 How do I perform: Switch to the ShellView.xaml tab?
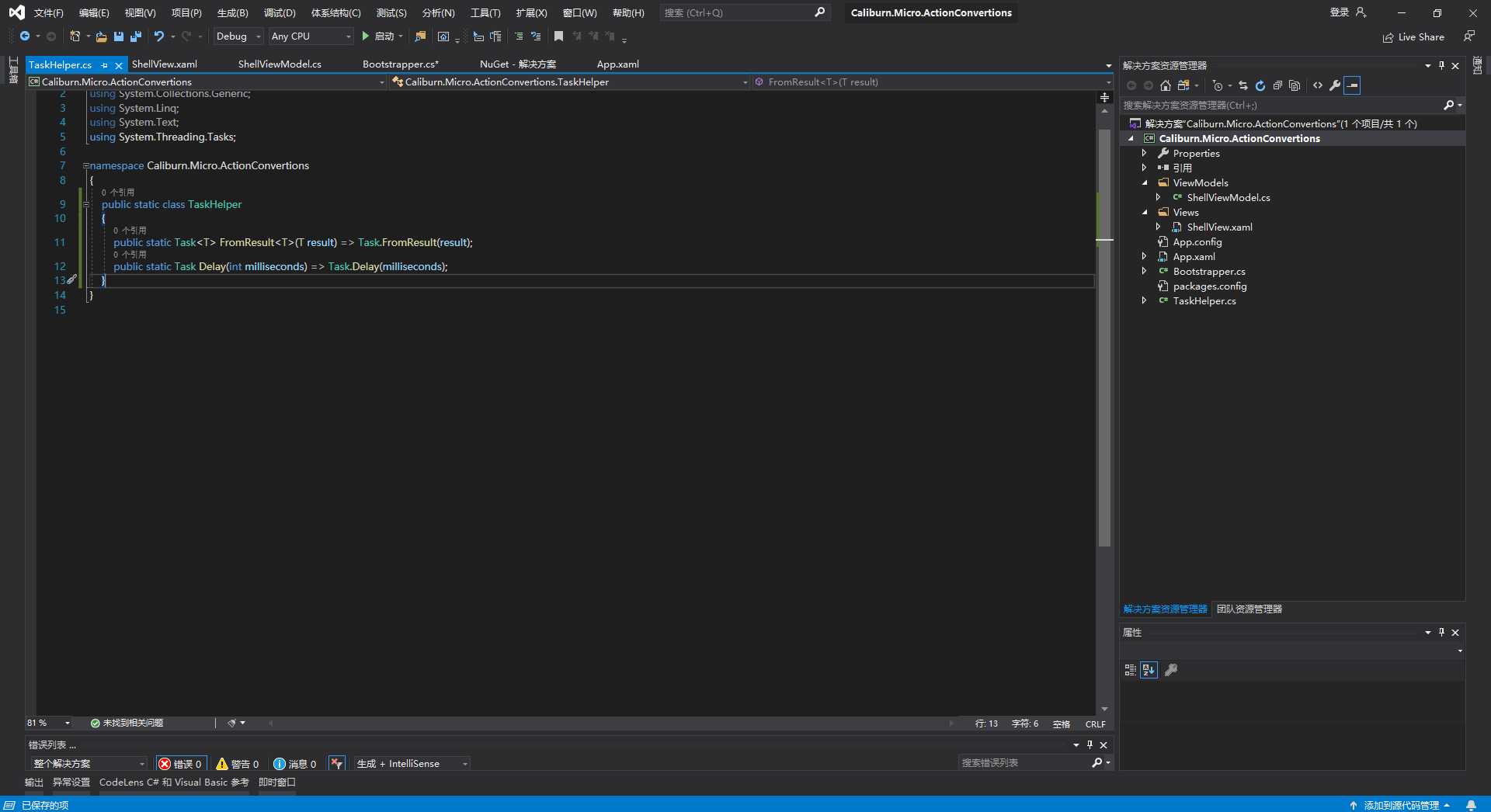pos(165,64)
